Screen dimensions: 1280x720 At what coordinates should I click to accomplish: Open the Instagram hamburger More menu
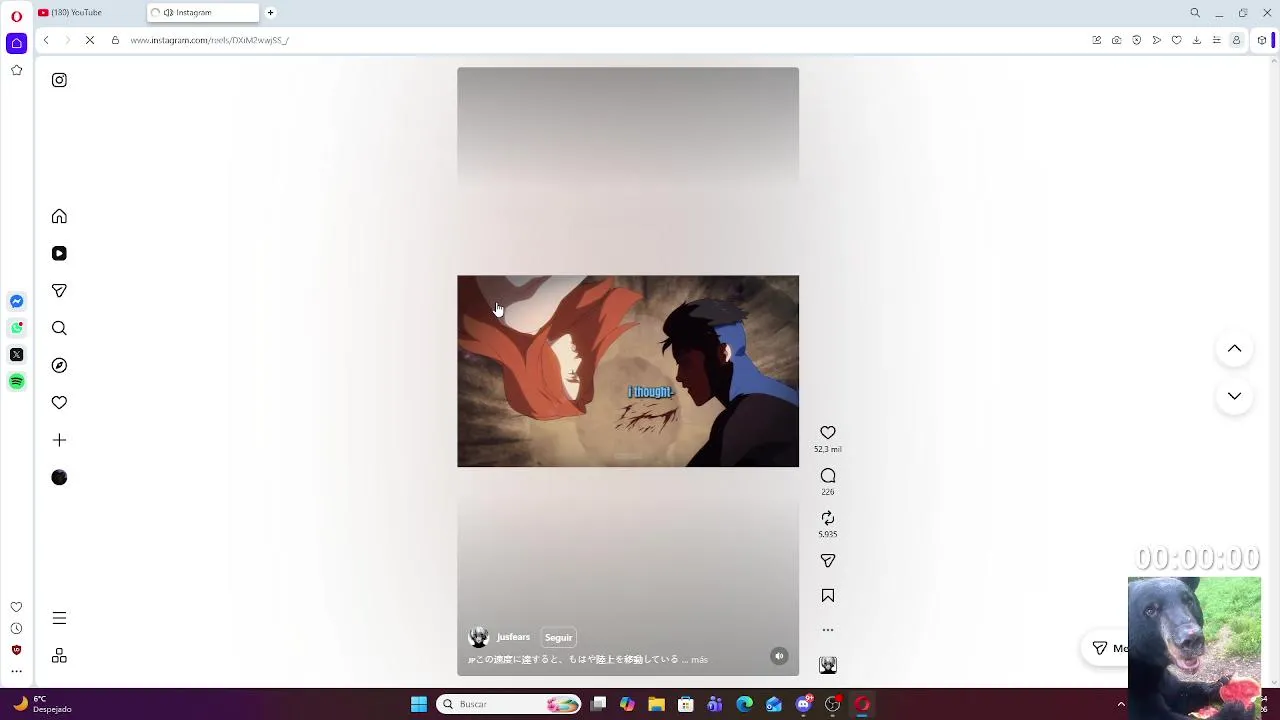pos(59,618)
